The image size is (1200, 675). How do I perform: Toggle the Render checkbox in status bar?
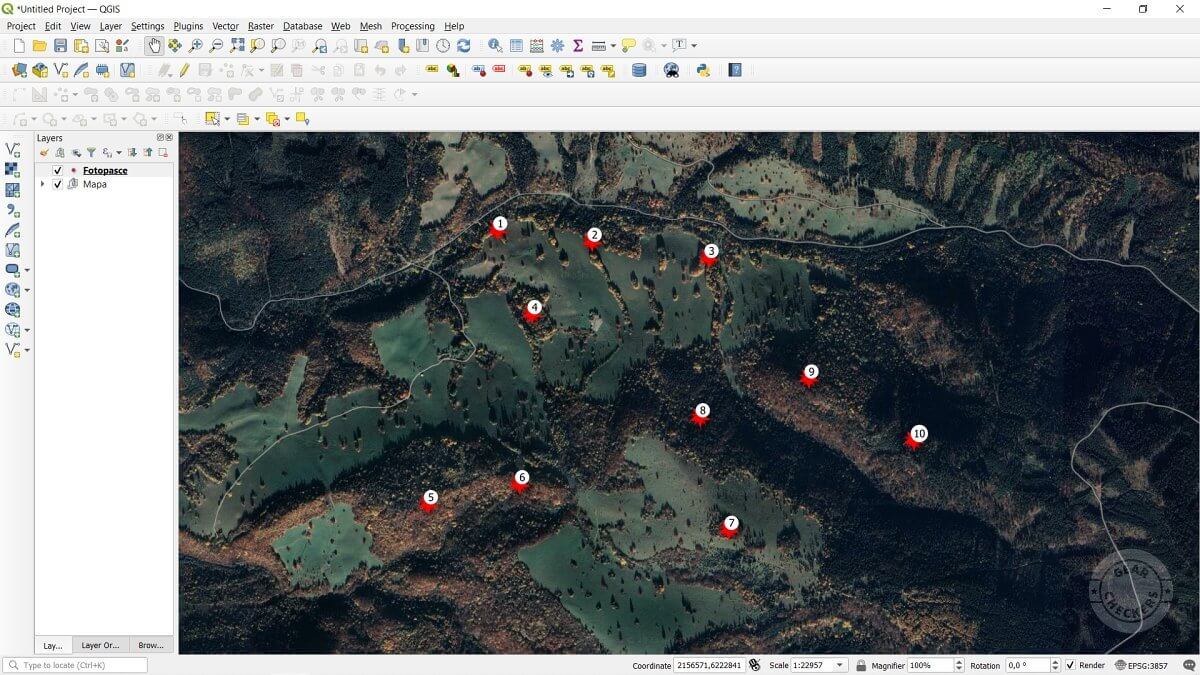(x=1070, y=665)
